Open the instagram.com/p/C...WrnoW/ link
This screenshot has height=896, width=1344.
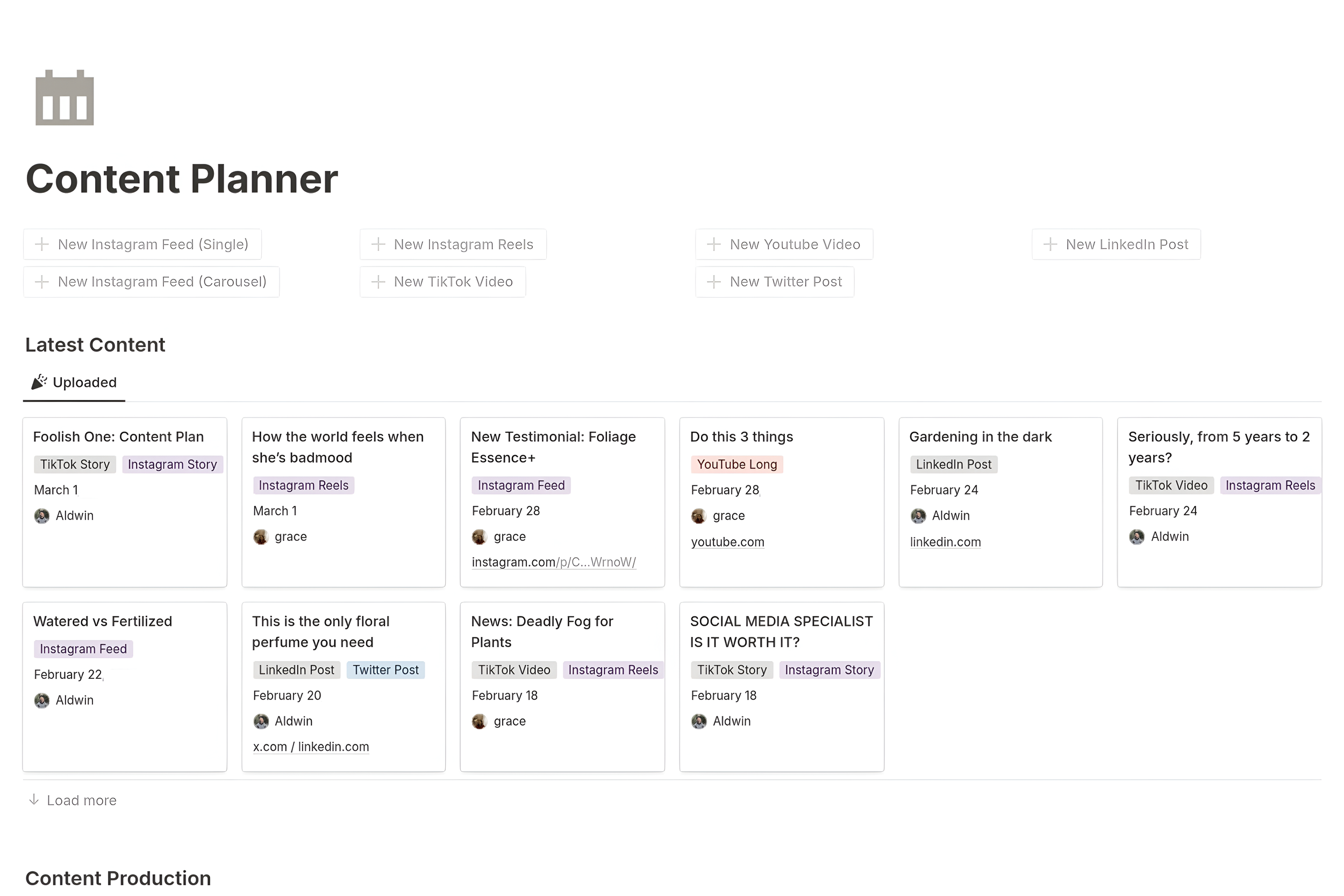tap(553, 562)
